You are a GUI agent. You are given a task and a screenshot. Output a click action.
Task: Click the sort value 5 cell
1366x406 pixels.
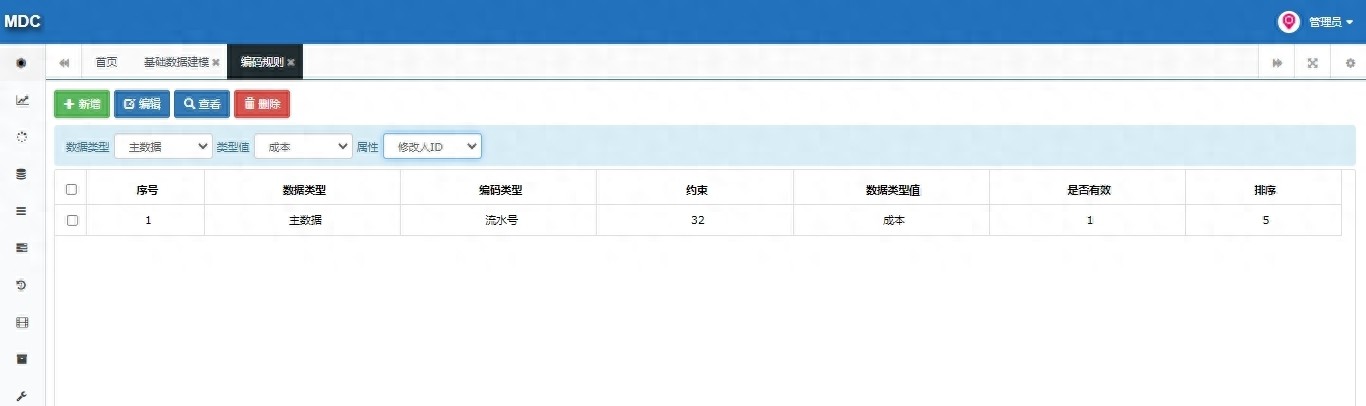pyautogui.click(x=1265, y=220)
